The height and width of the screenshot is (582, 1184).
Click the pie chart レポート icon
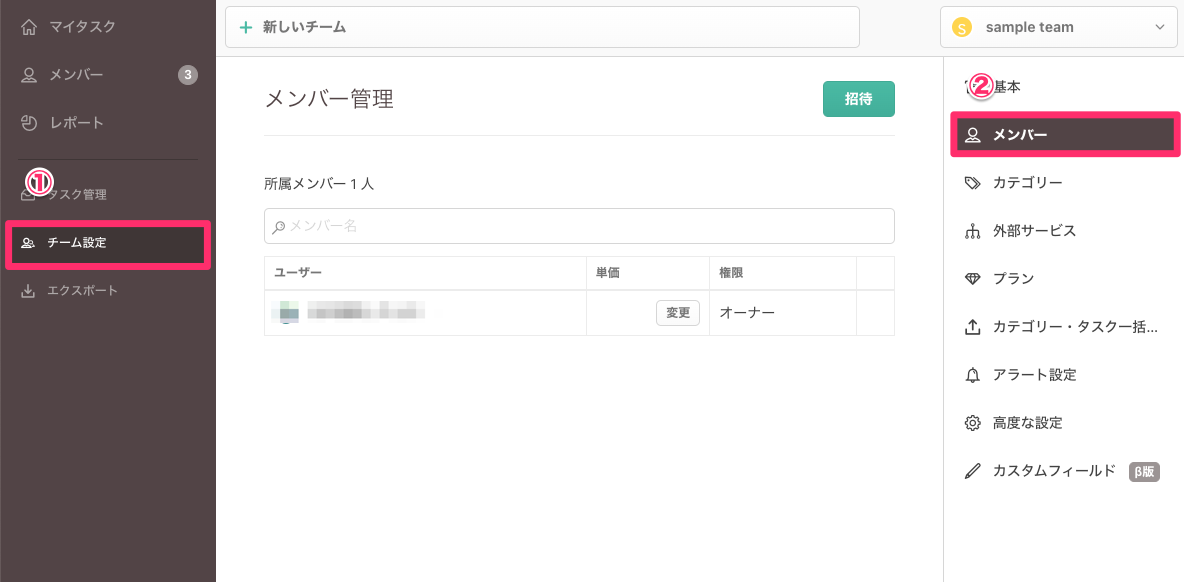tap(29, 123)
